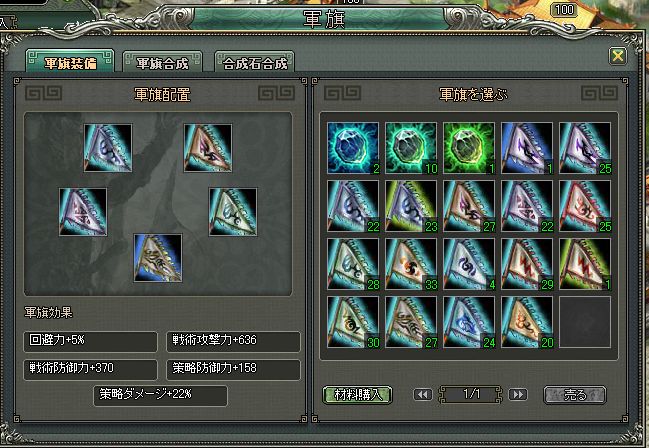
Task: Switch to the 軍旗合成 tab
Action: [162, 63]
